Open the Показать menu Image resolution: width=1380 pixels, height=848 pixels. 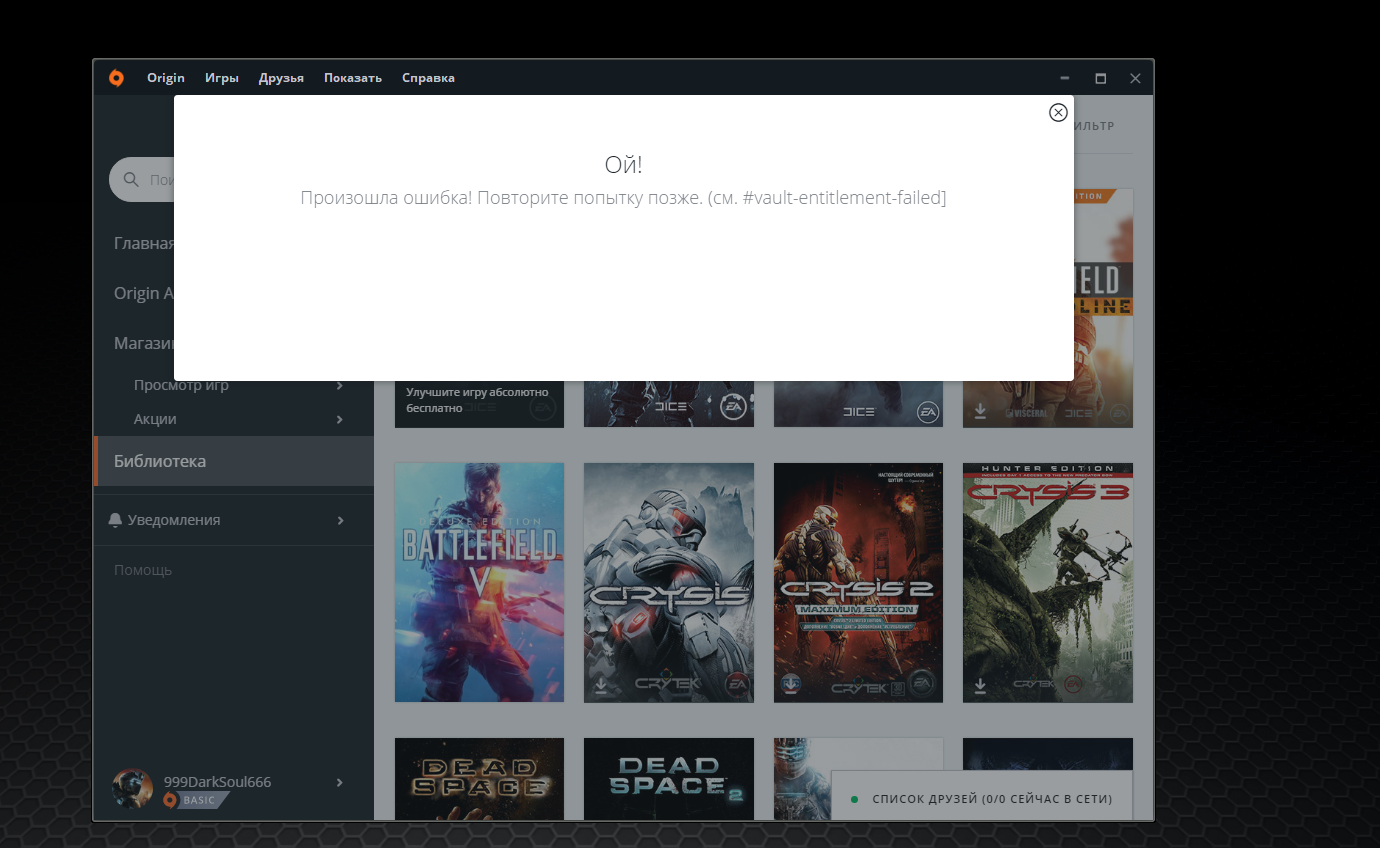[353, 78]
